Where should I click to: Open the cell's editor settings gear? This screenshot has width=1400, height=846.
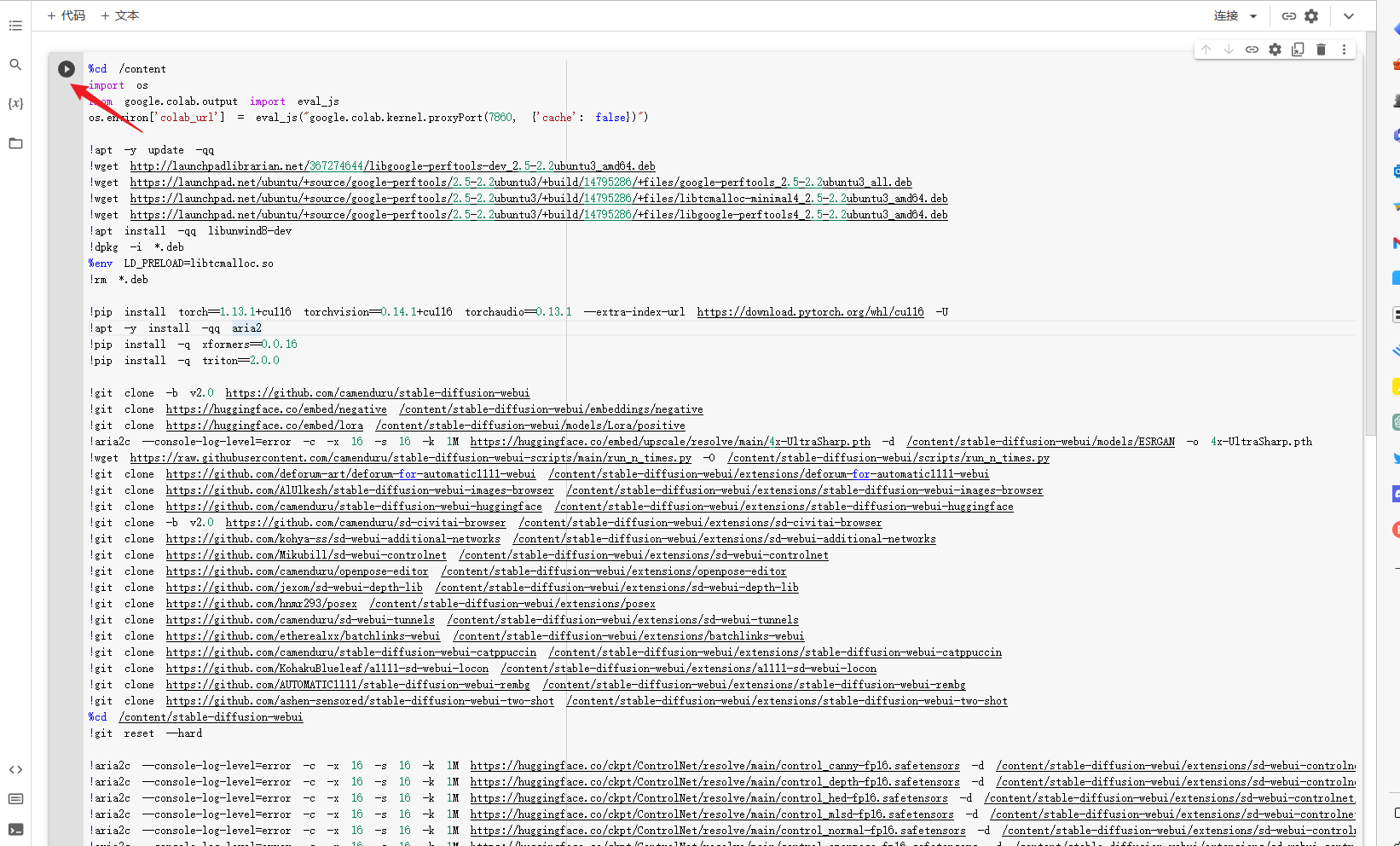tap(1275, 49)
